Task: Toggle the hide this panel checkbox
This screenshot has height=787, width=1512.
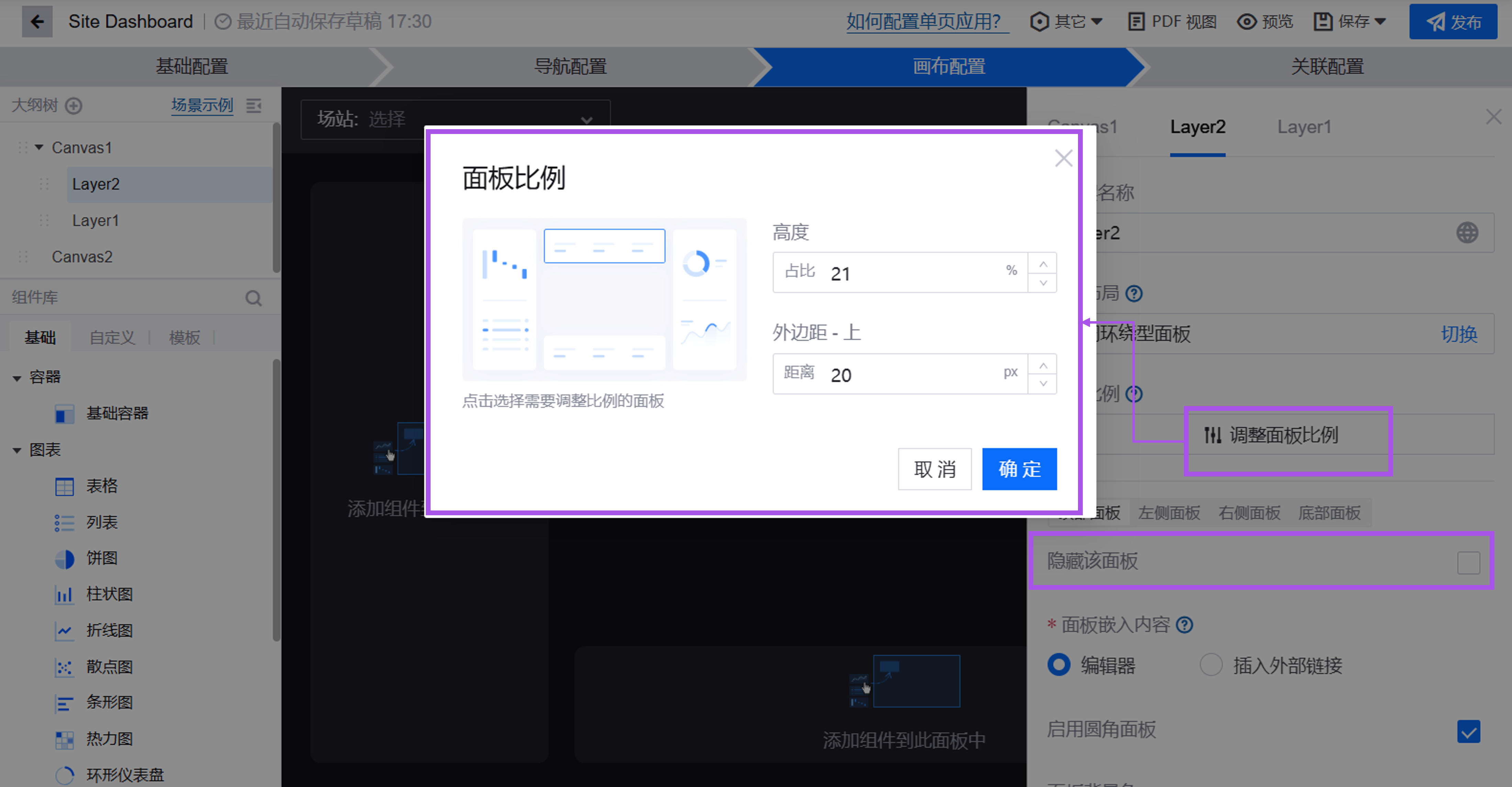Action: tap(1468, 562)
